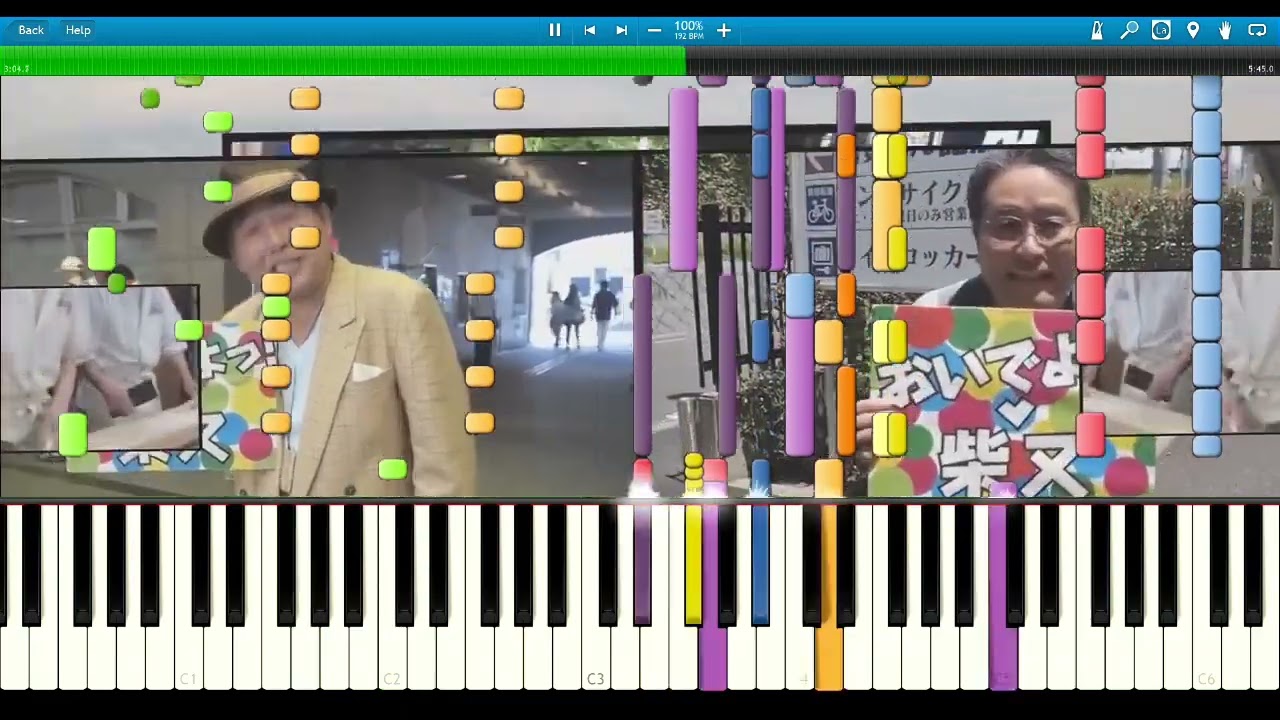This screenshot has width=1280, height=720.
Task: Toggle the 'La' note labels option
Action: (1161, 30)
